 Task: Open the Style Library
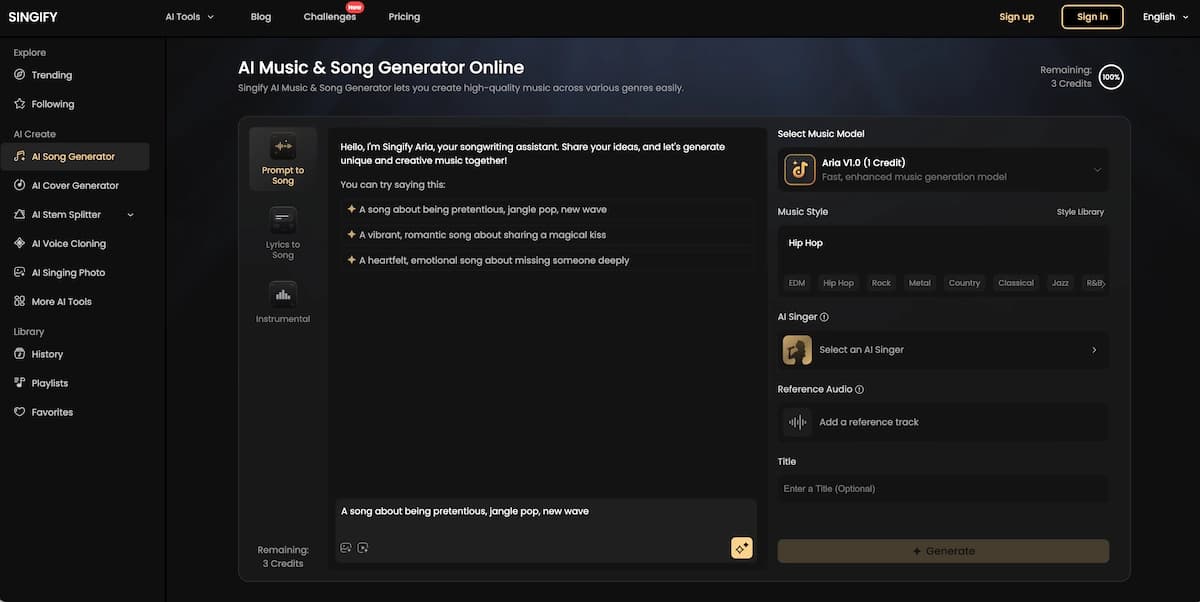coord(1080,212)
